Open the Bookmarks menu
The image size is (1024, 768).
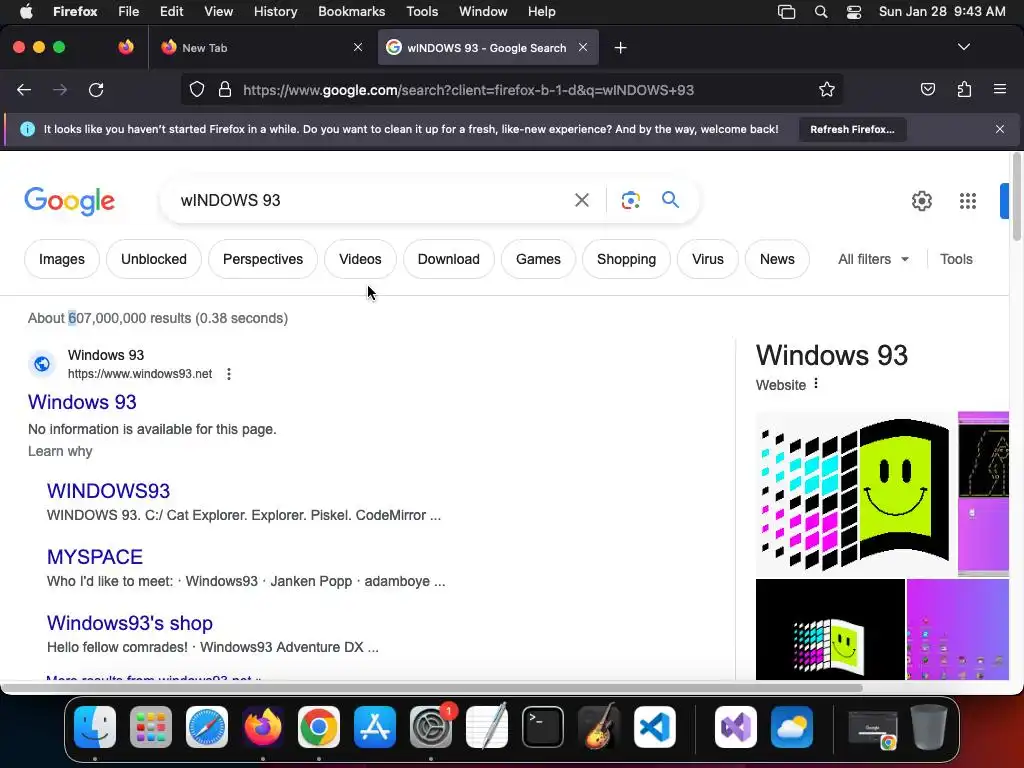point(351,12)
